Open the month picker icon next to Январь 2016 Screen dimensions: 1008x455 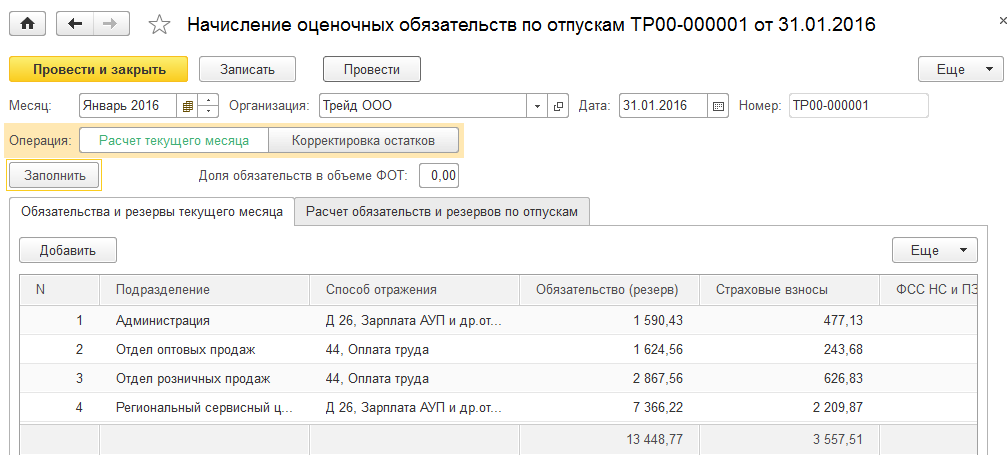pyautogui.click(x=187, y=105)
